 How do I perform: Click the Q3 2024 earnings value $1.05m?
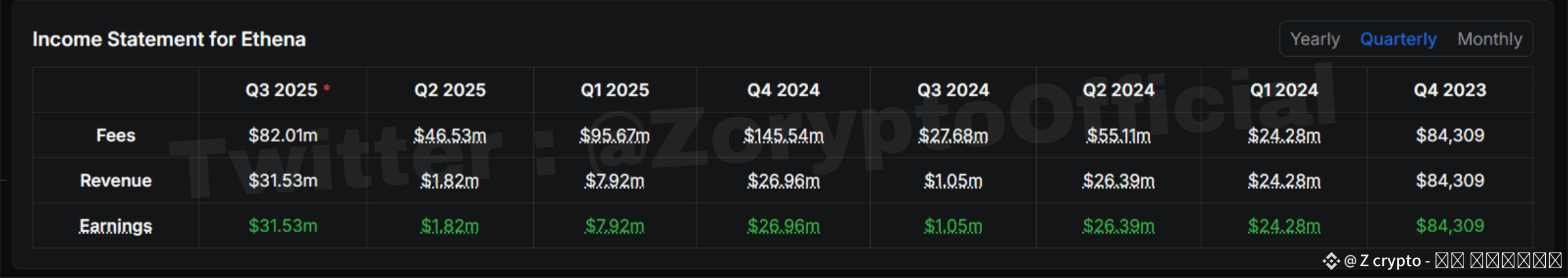click(953, 226)
